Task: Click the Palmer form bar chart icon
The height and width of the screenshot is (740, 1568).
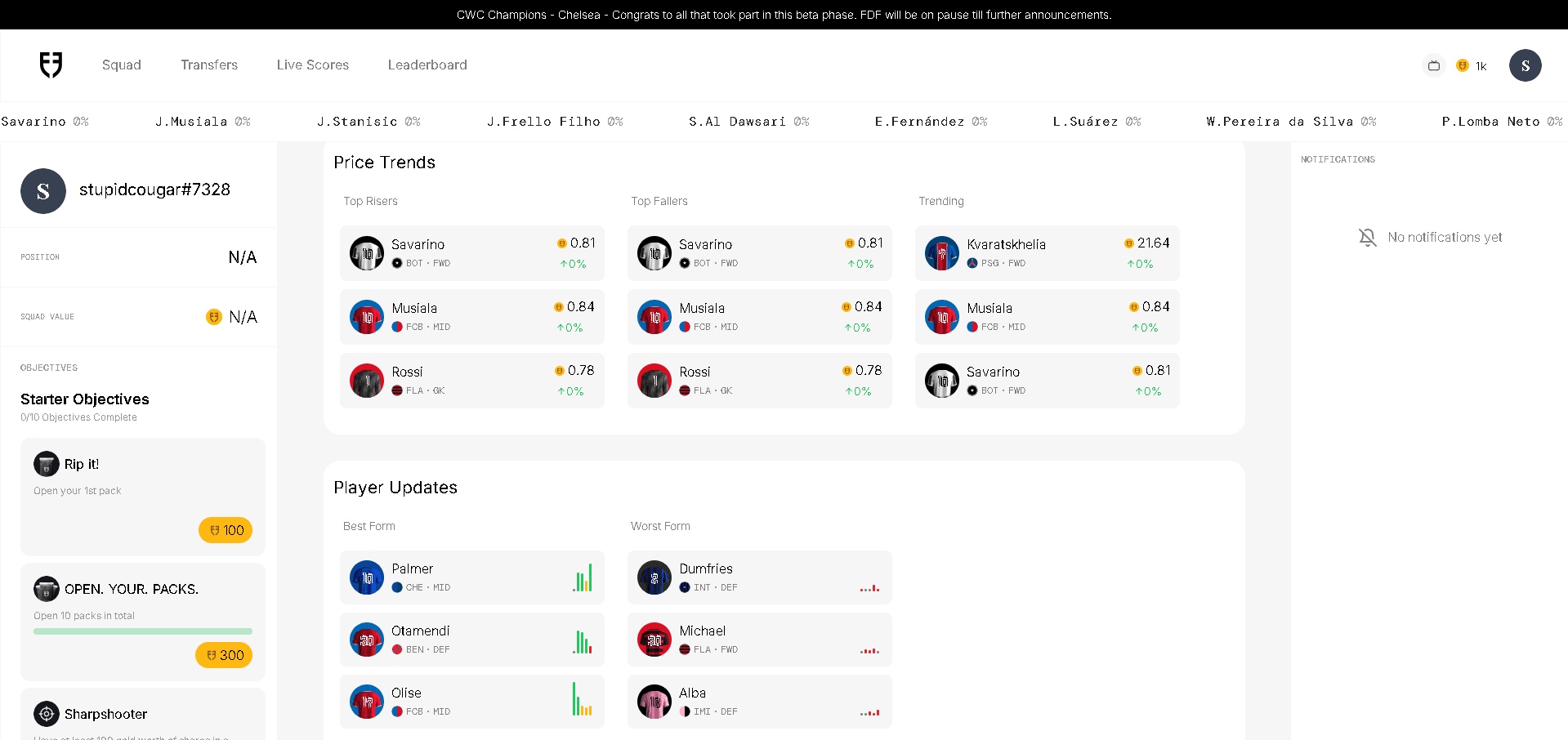Action: tap(583, 577)
